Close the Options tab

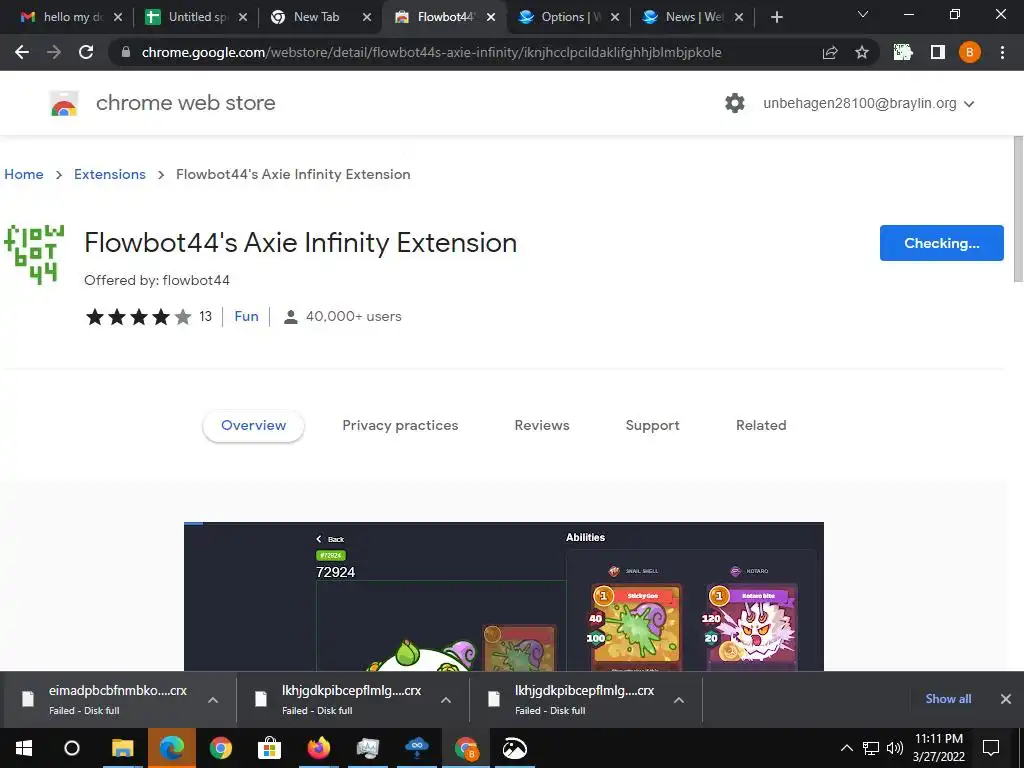point(615,18)
